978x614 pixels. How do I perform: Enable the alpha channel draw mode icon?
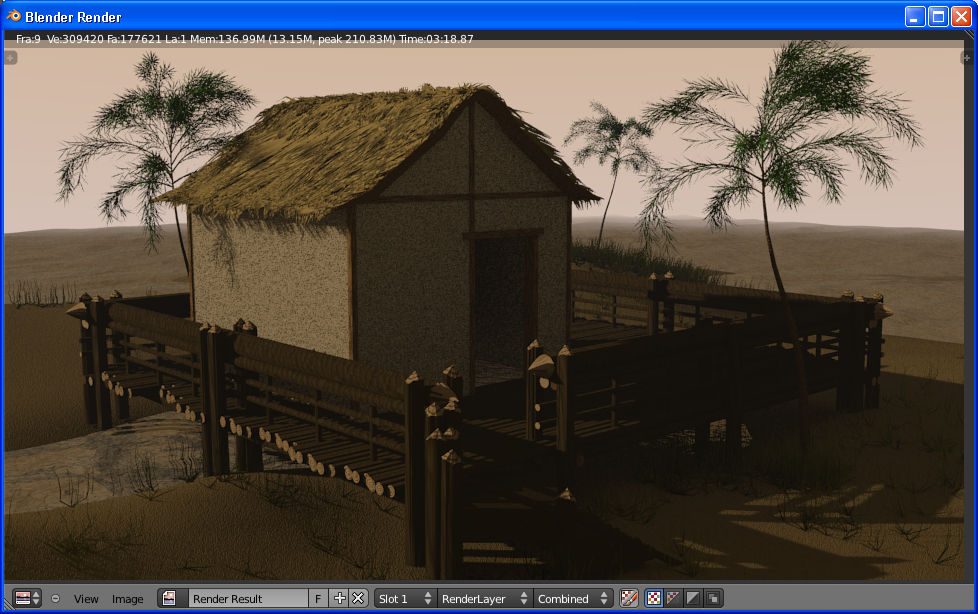point(692,598)
